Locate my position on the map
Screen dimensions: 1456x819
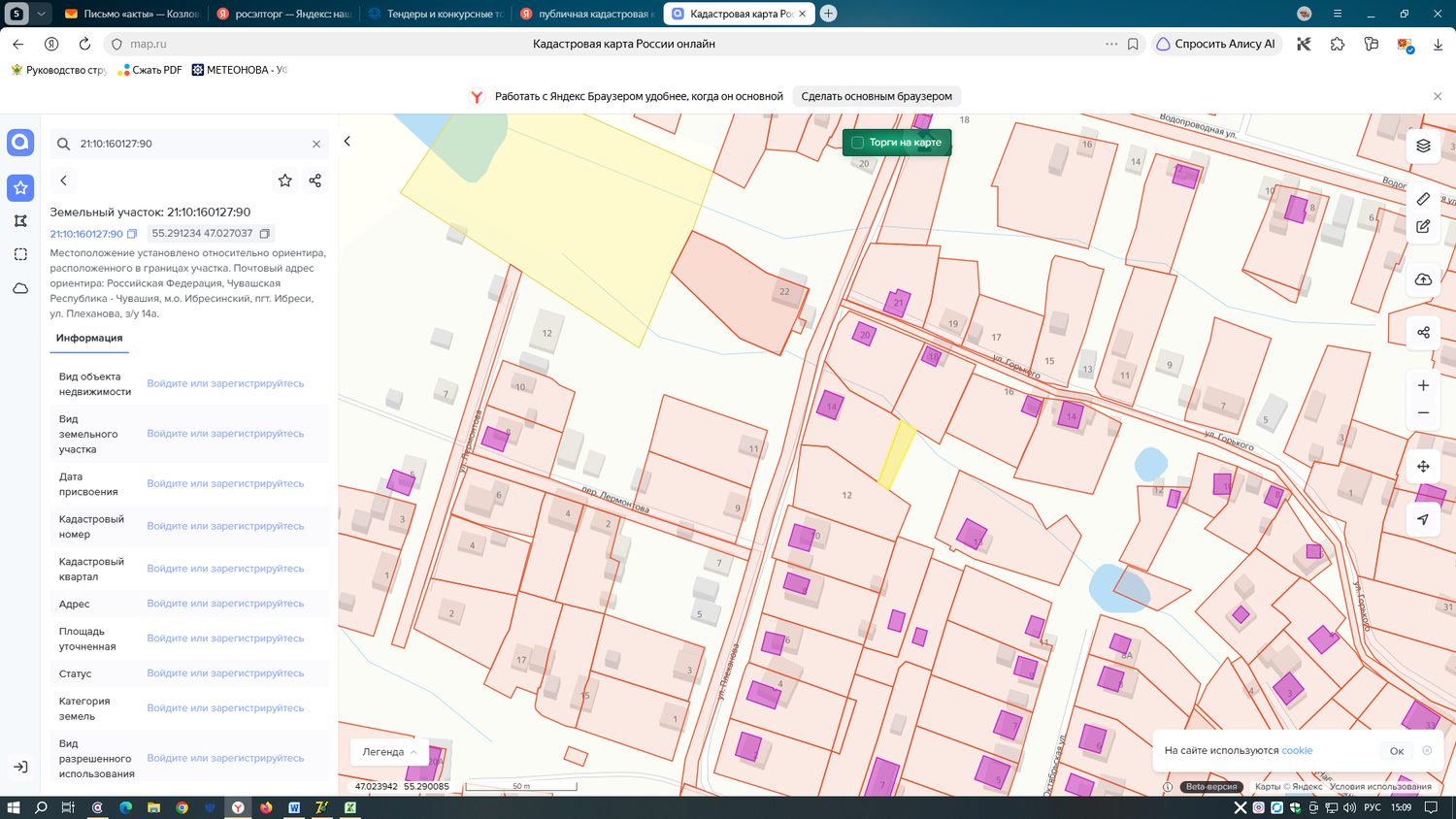[x=1423, y=519]
